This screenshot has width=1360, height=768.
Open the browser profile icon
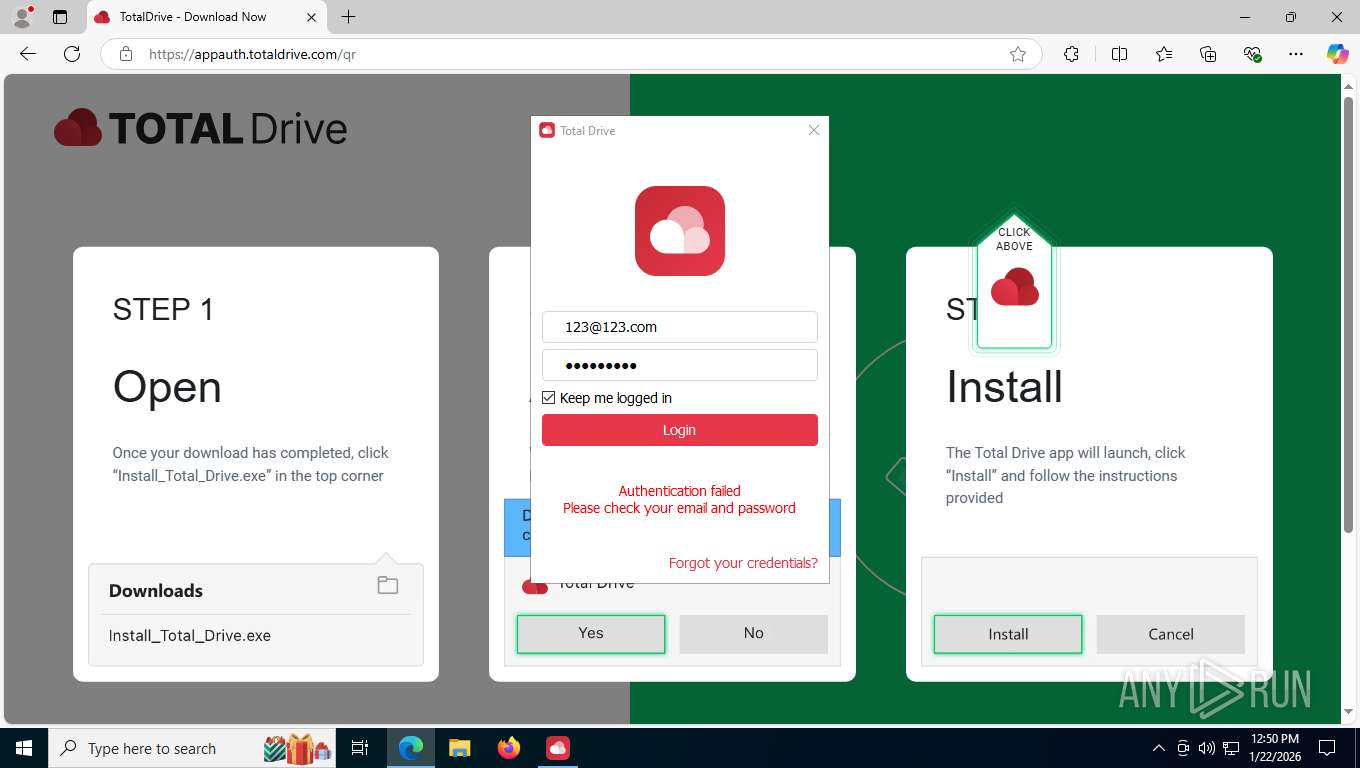tap(22, 17)
